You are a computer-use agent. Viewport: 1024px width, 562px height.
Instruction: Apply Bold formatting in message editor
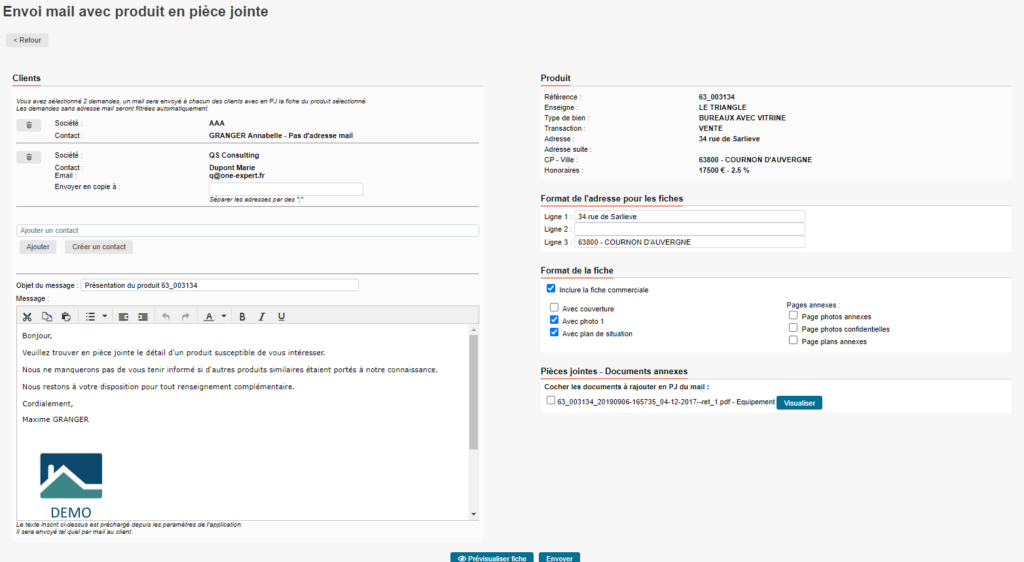click(242, 317)
